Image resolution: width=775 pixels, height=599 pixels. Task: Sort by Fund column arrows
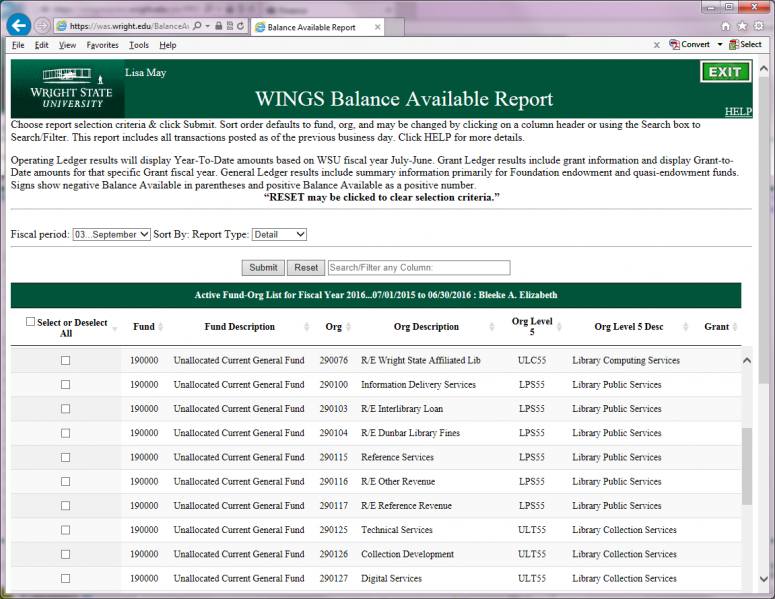tap(161, 327)
